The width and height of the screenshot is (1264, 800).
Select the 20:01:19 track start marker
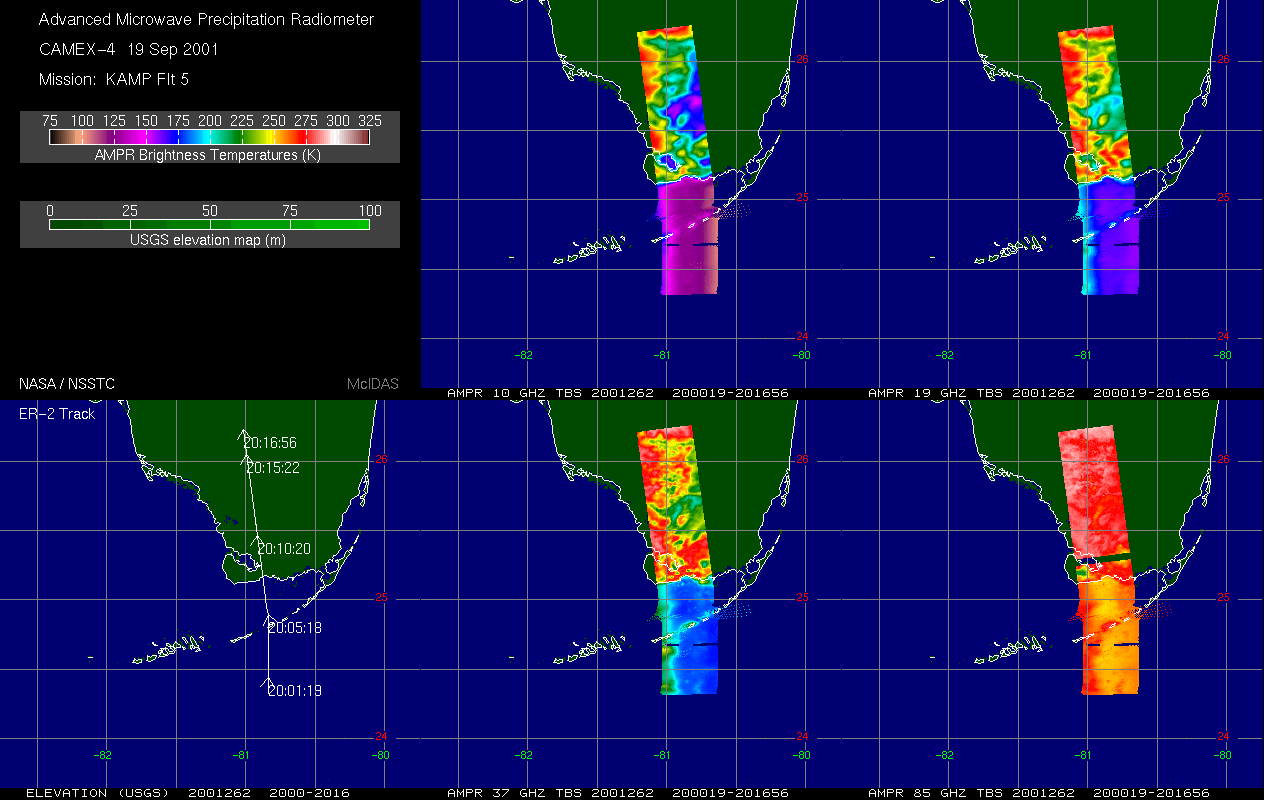click(x=294, y=690)
